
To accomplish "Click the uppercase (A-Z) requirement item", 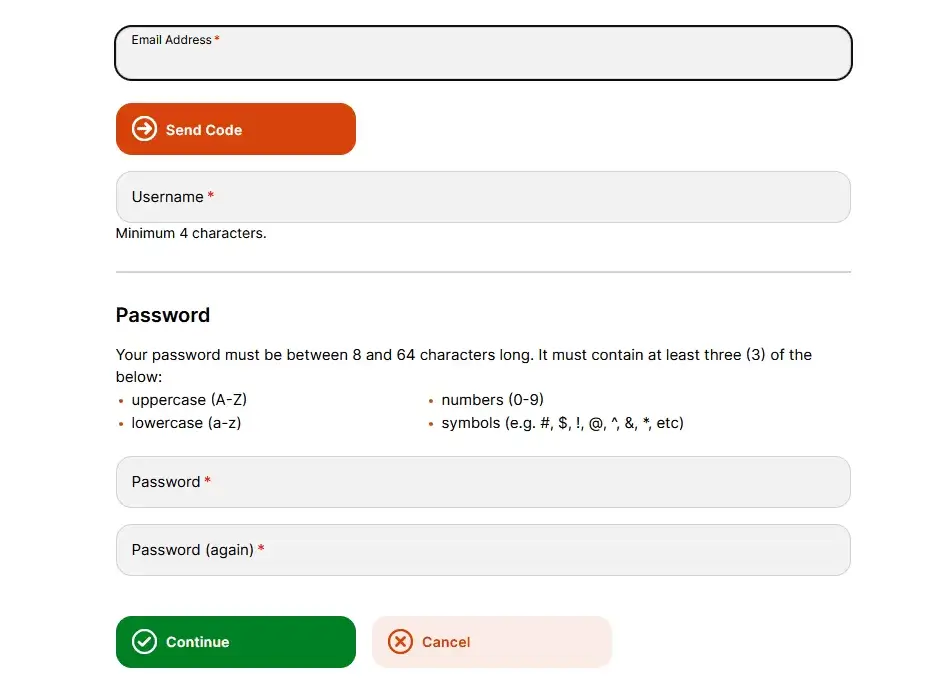I will 189,400.
